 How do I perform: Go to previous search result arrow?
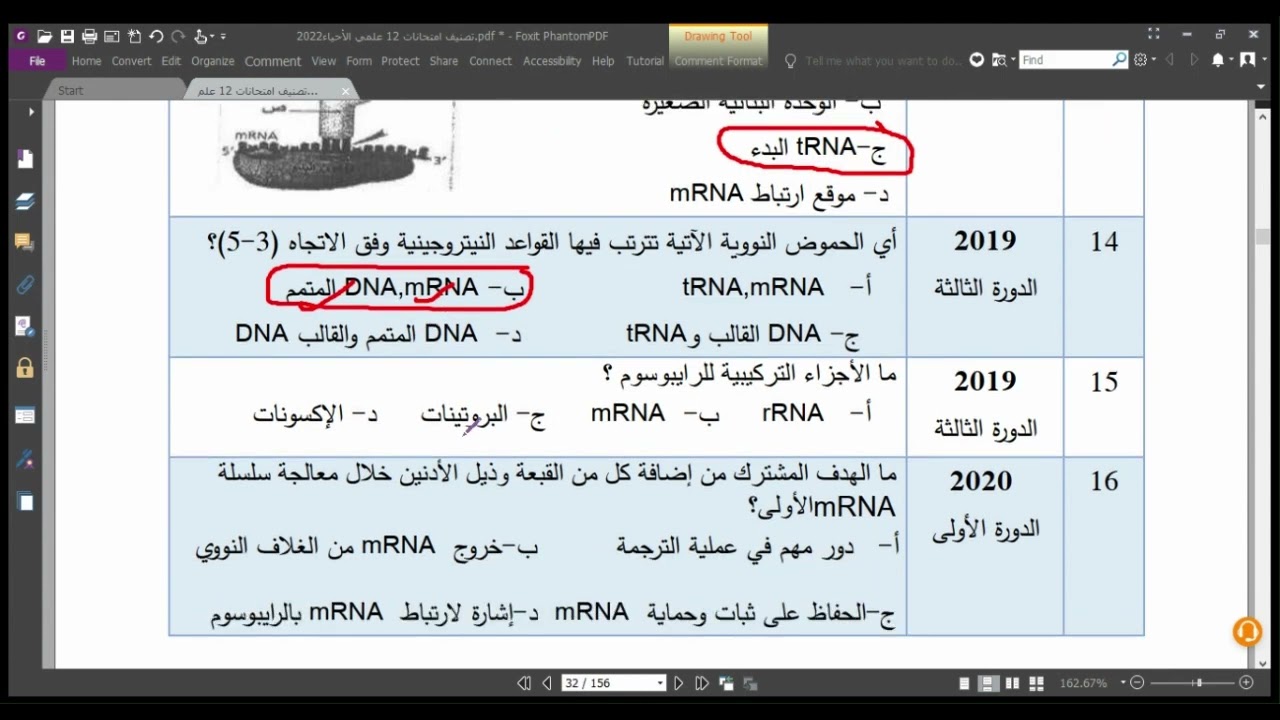coord(1170,60)
